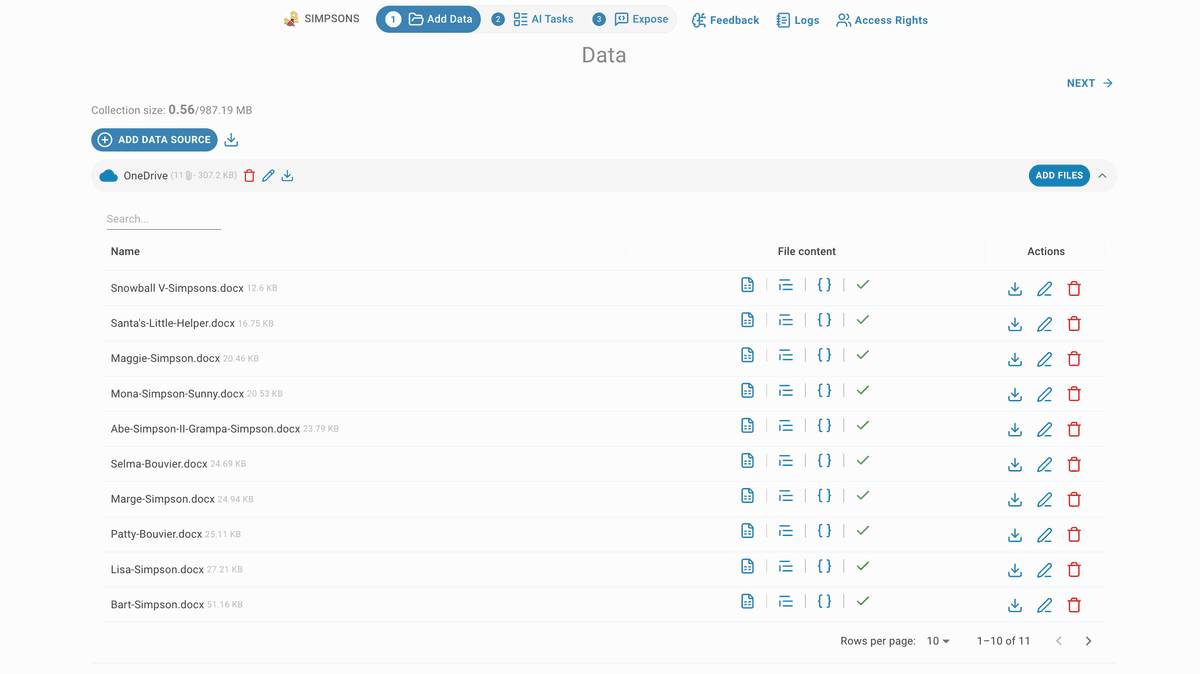This screenshot has width=1200, height=674.
Task: Click the SIMPSONS collection logo
Action: pos(291,19)
